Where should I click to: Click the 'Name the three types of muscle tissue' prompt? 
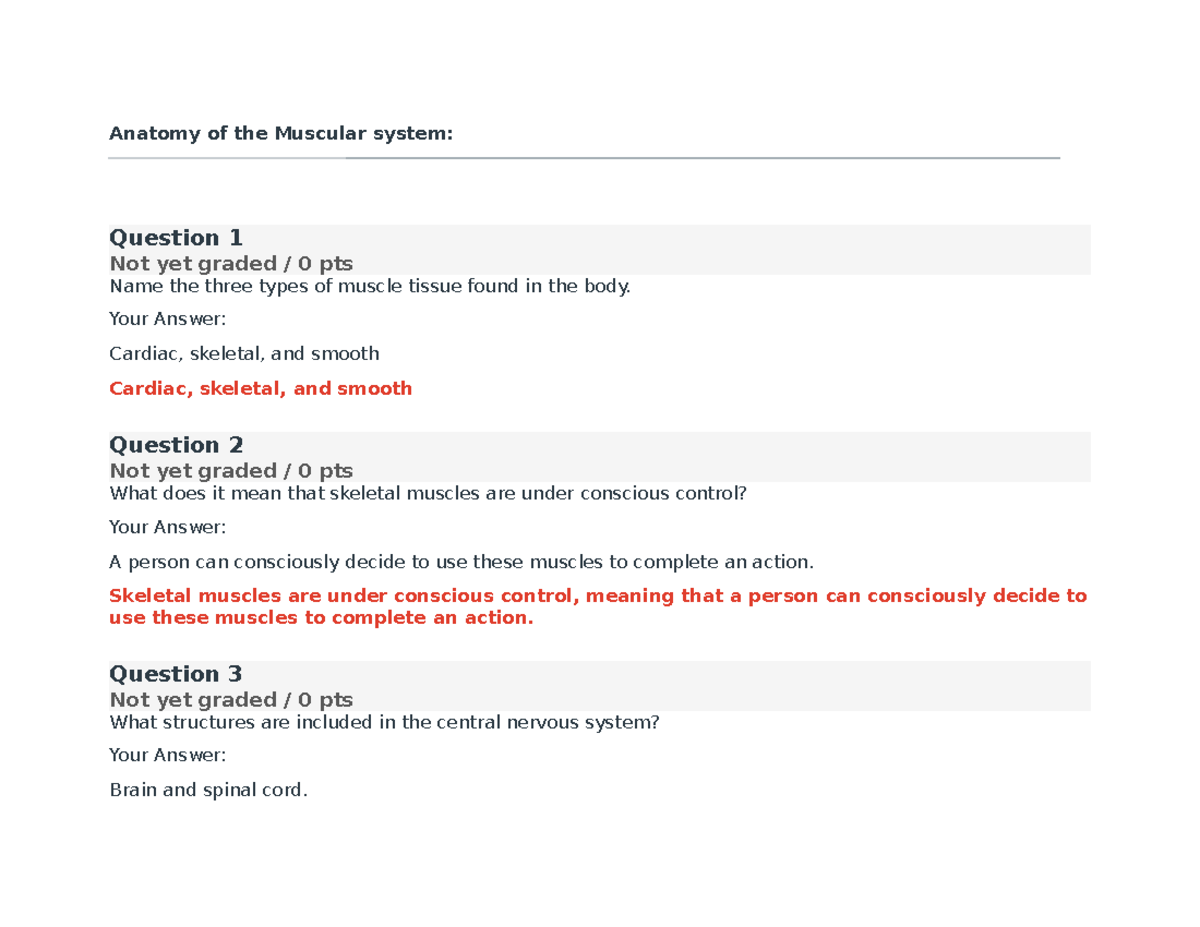pyautogui.click(x=370, y=287)
